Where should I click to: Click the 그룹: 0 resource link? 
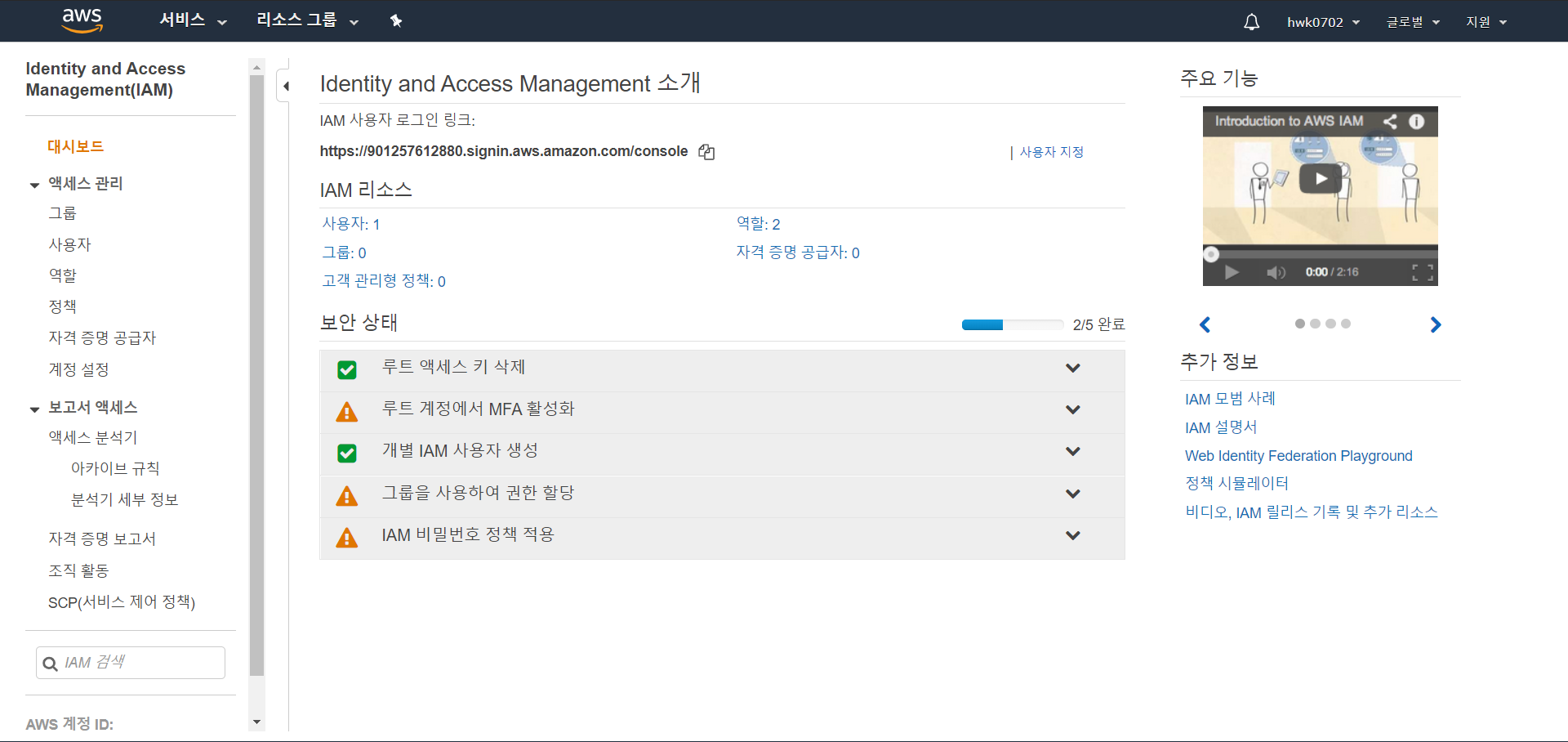coord(344,253)
